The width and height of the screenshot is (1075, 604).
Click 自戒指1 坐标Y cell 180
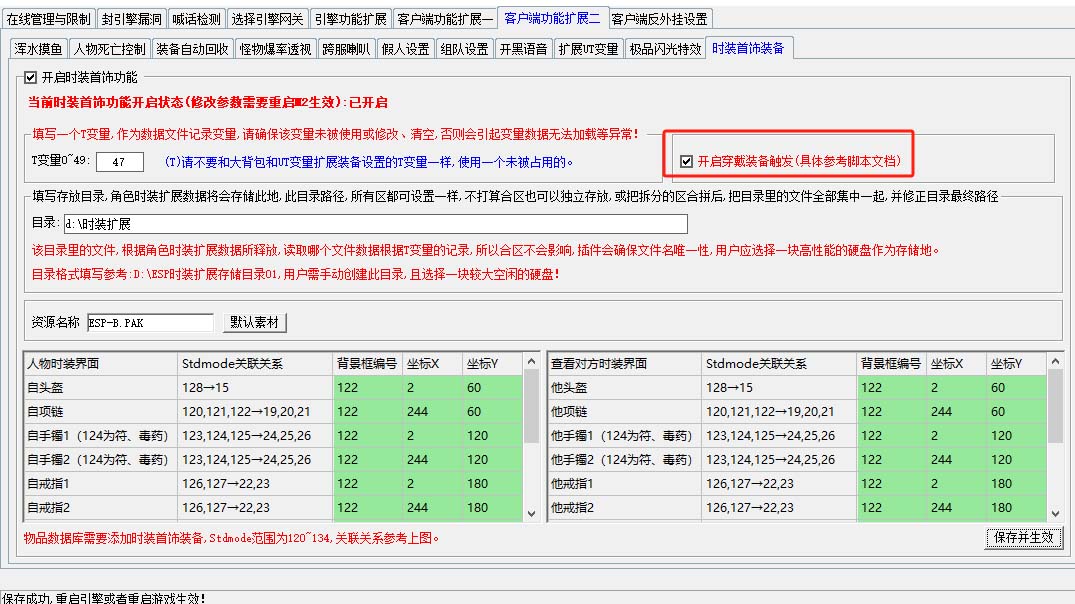point(492,483)
